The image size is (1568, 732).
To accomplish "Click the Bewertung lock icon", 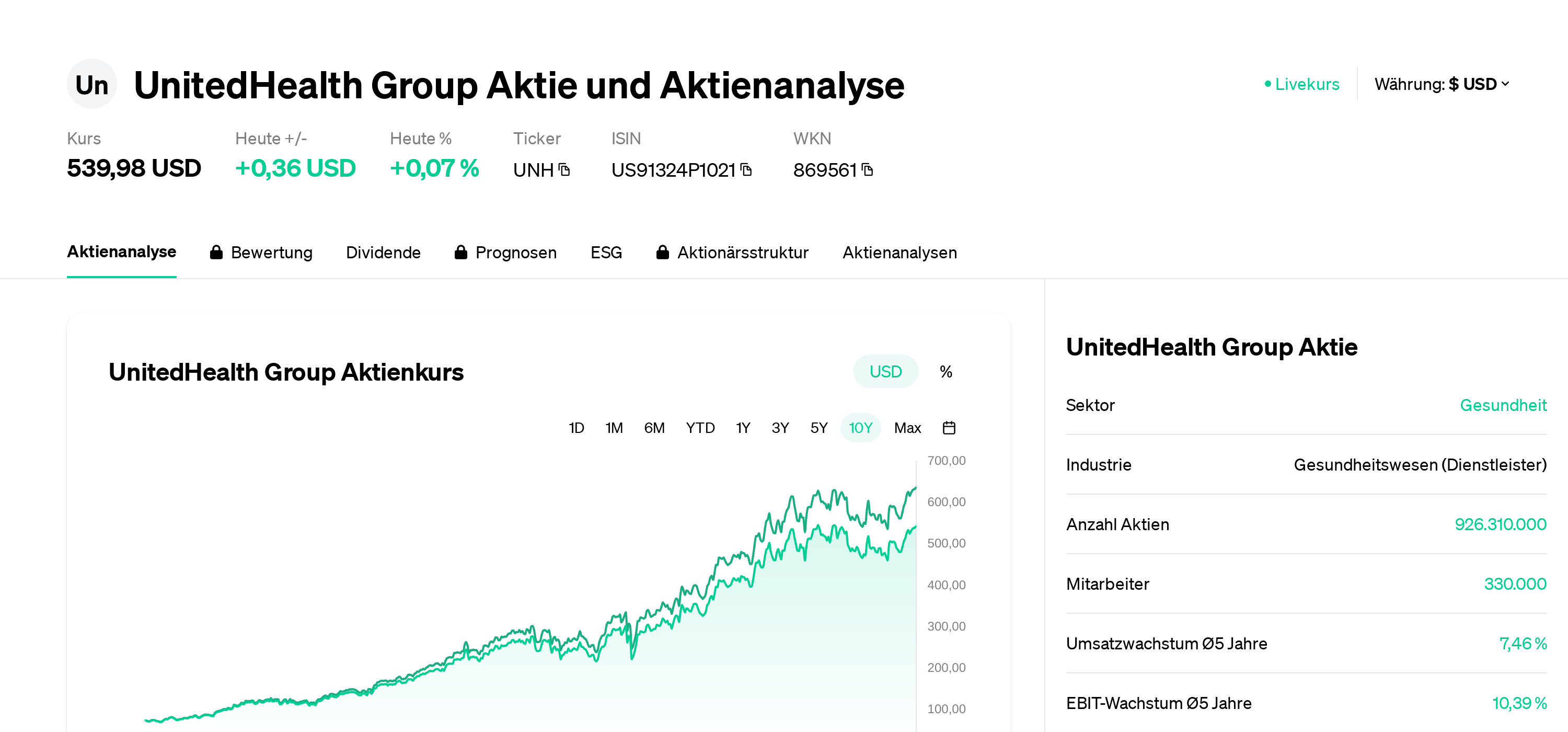I will (x=216, y=252).
